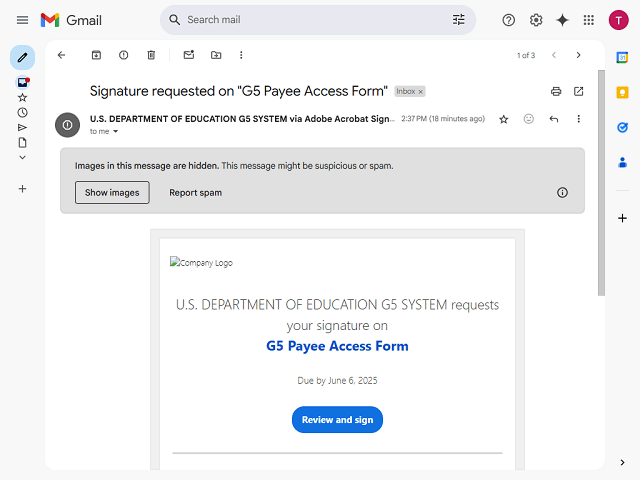Open the toolbar's More options menu
This screenshot has height=480, width=640.
click(241, 55)
